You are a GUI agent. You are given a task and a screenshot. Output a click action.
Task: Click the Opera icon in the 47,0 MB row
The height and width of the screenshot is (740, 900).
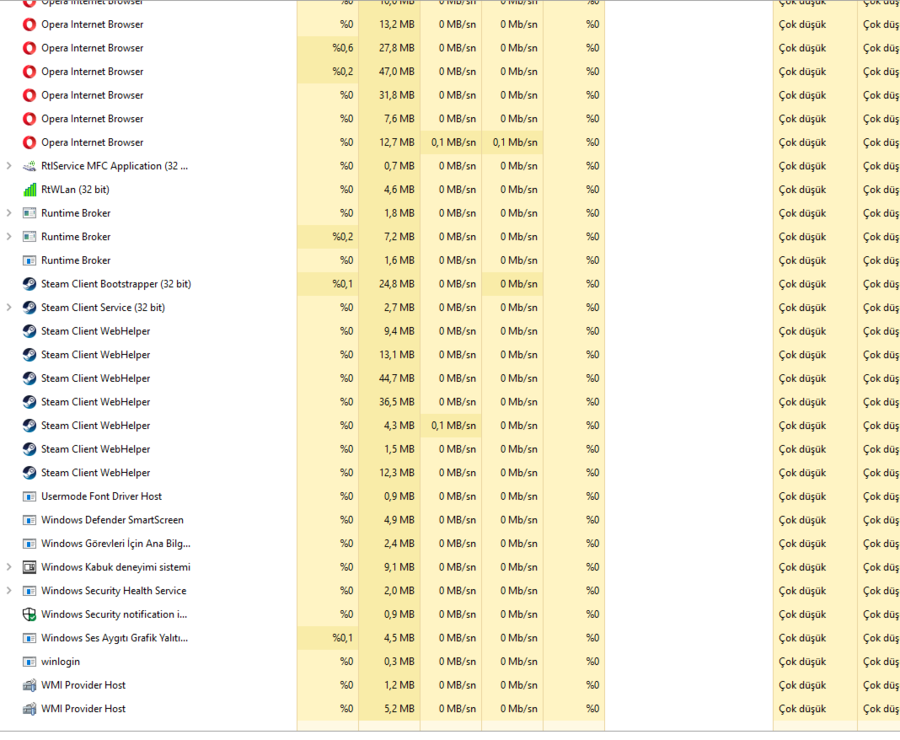tap(29, 72)
